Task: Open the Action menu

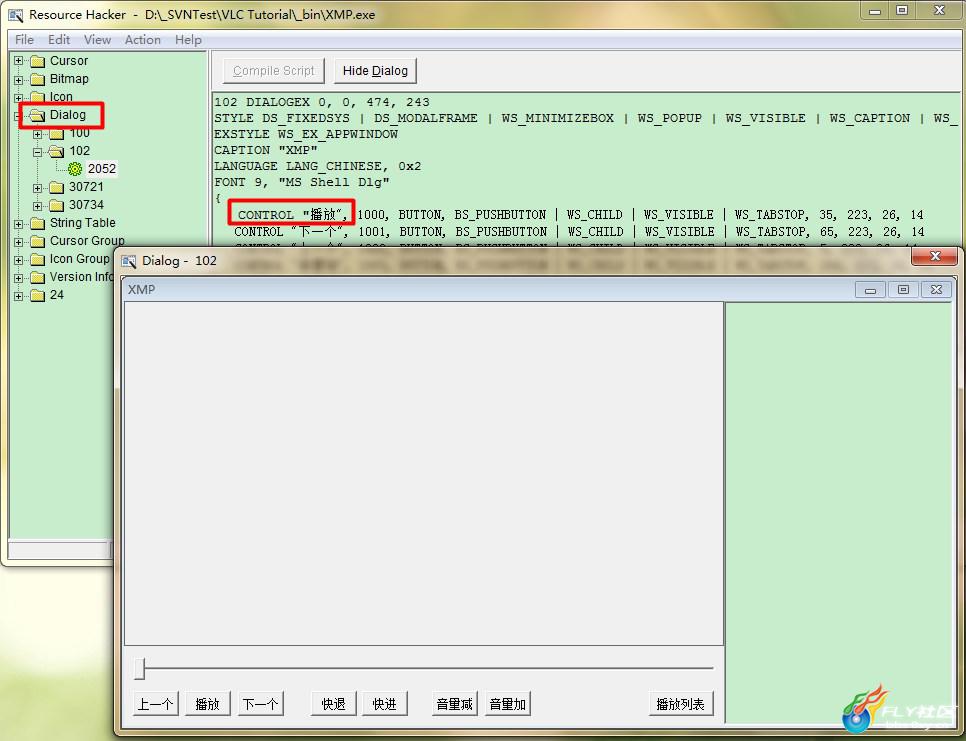Action: [142, 40]
